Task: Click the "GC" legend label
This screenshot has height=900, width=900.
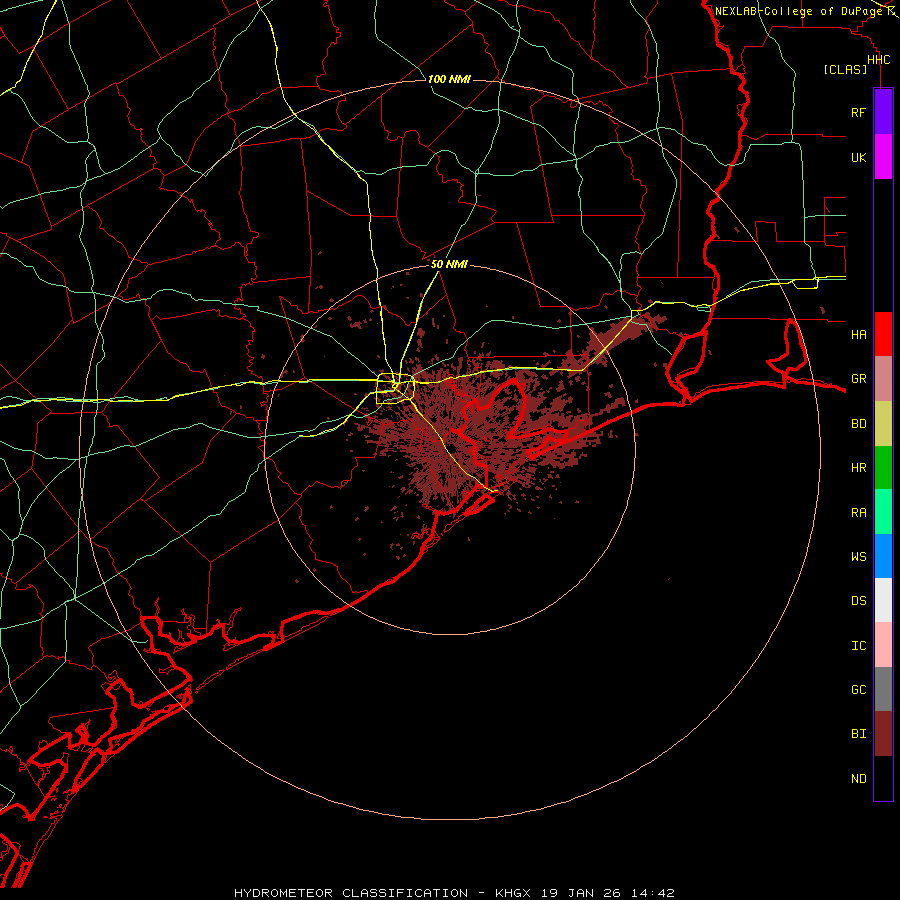Action: click(858, 690)
